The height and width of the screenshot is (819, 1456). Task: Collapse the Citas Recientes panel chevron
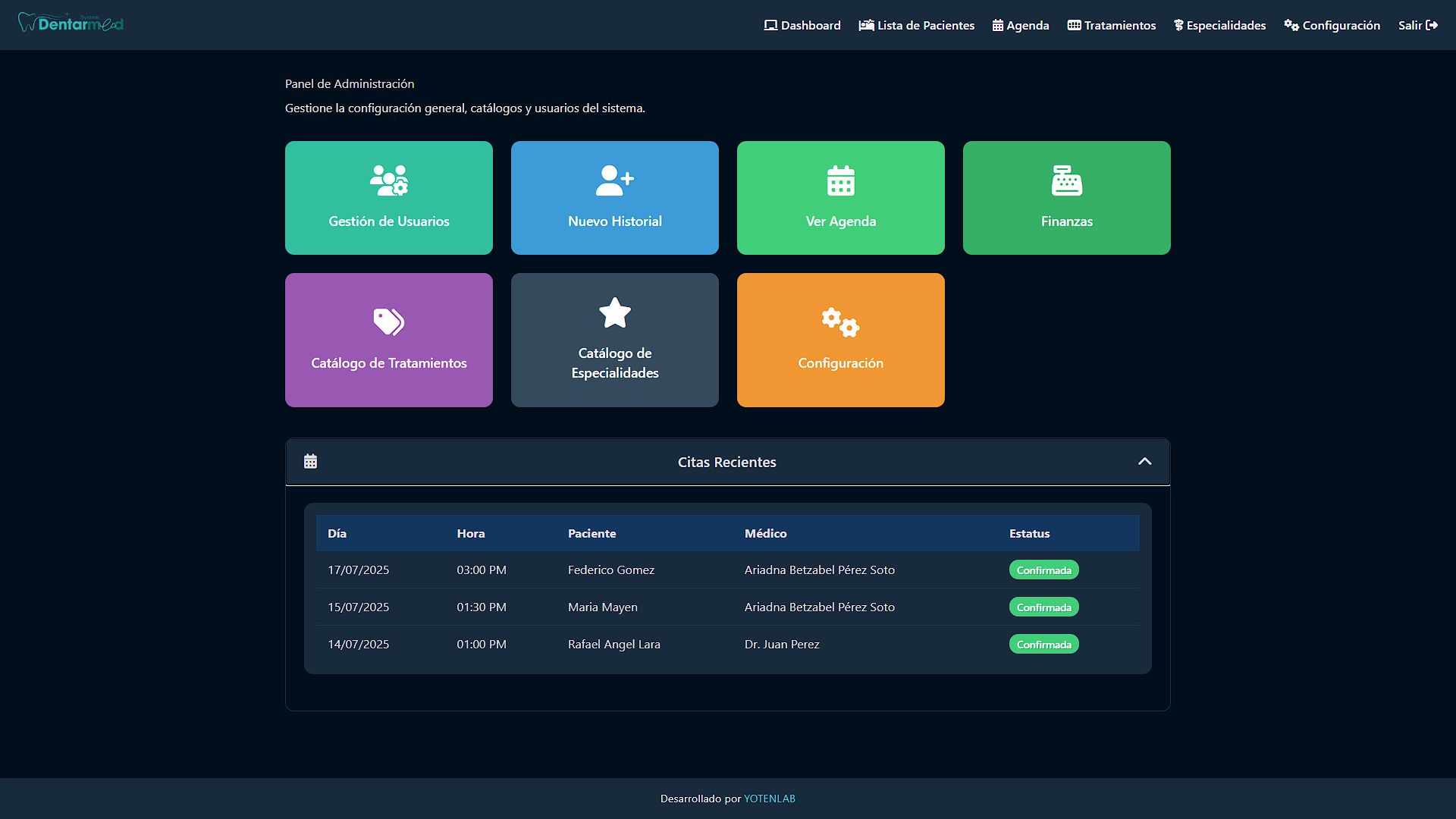[x=1144, y=461]
